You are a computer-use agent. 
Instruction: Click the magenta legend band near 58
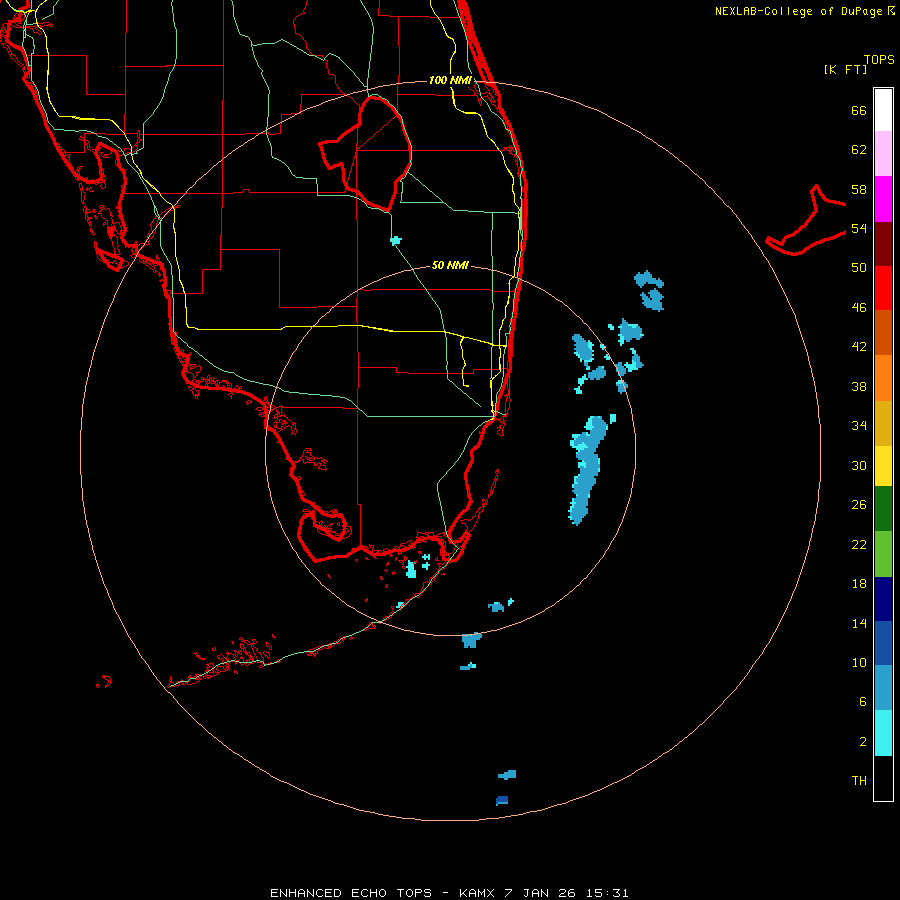pyautogui.click(x=883, y=199)
